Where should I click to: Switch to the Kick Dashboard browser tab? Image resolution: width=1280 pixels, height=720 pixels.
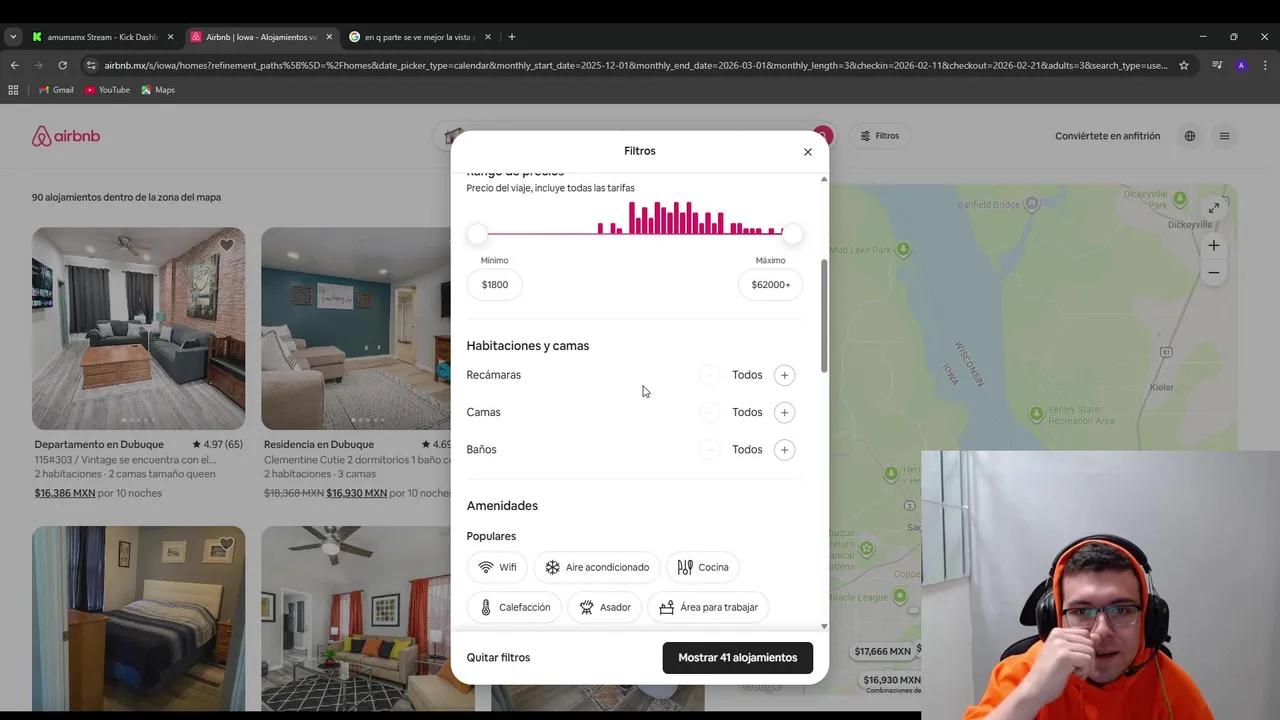[x=102, y=37]
